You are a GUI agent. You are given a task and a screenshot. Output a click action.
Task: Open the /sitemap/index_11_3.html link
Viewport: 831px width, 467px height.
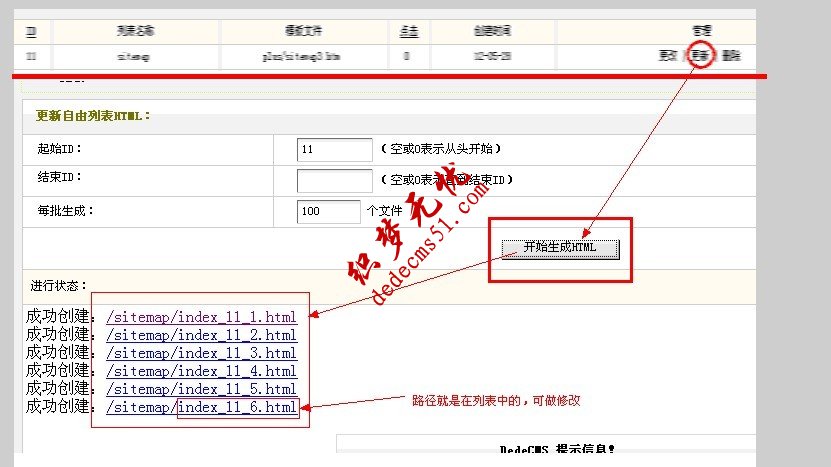[x=201, y=353]
